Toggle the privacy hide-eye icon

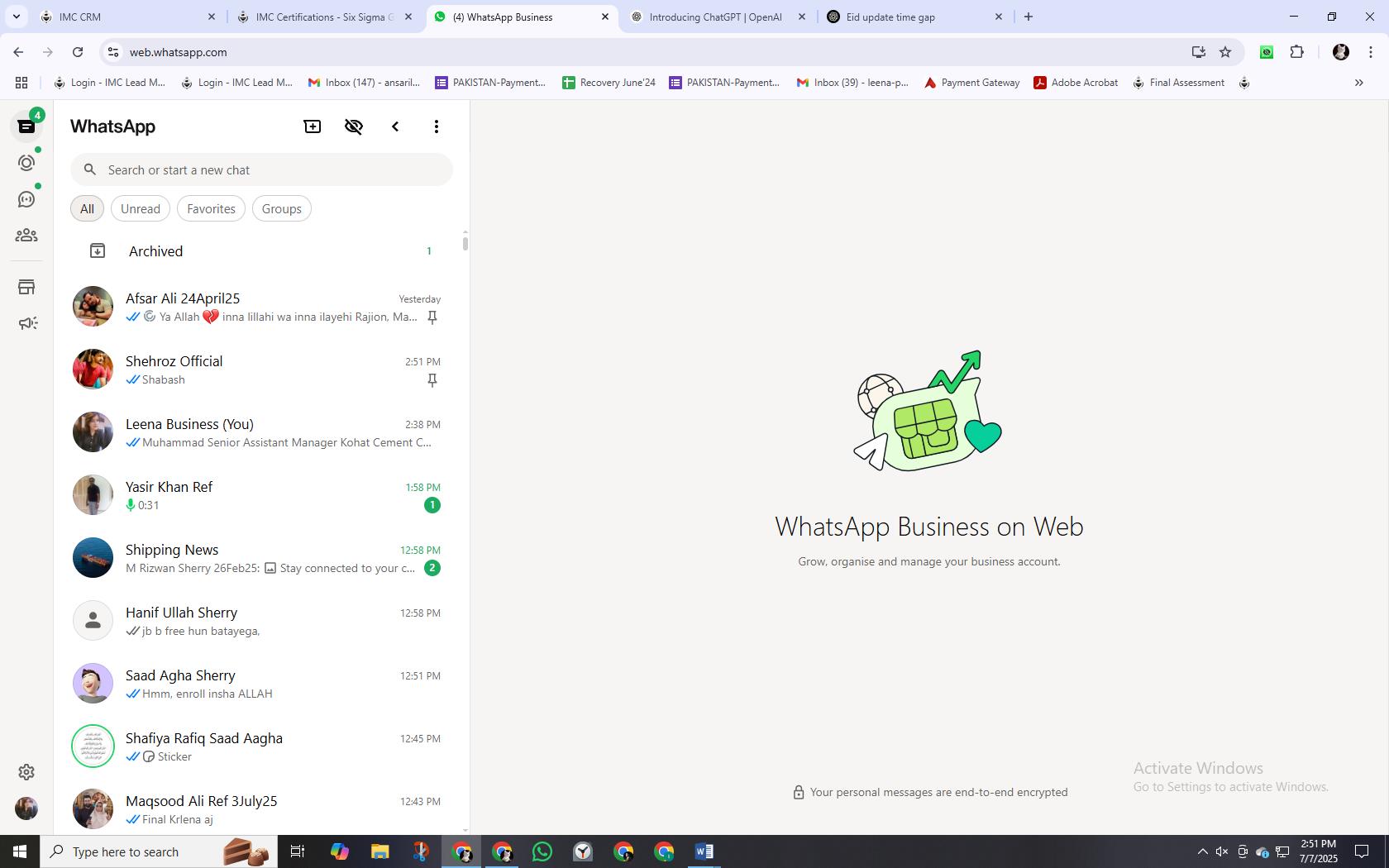click(x=354, y=126)
